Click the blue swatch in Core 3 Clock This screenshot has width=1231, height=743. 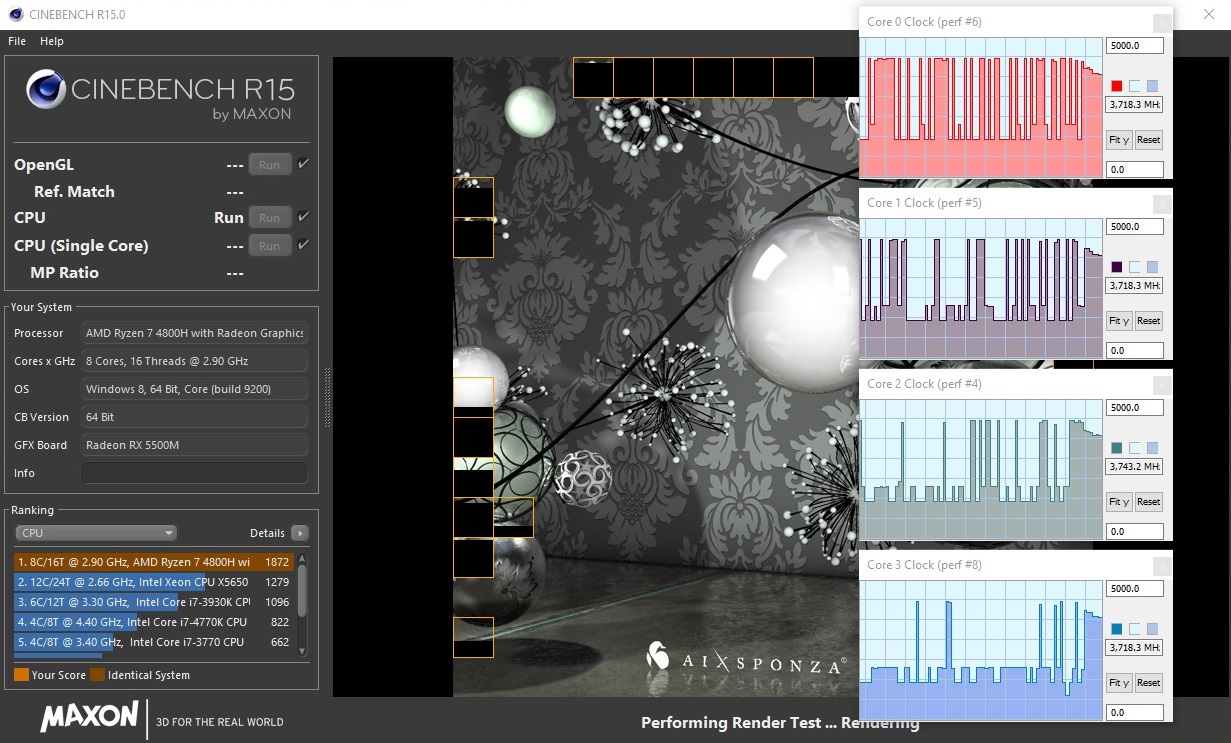click(1117, 629)
